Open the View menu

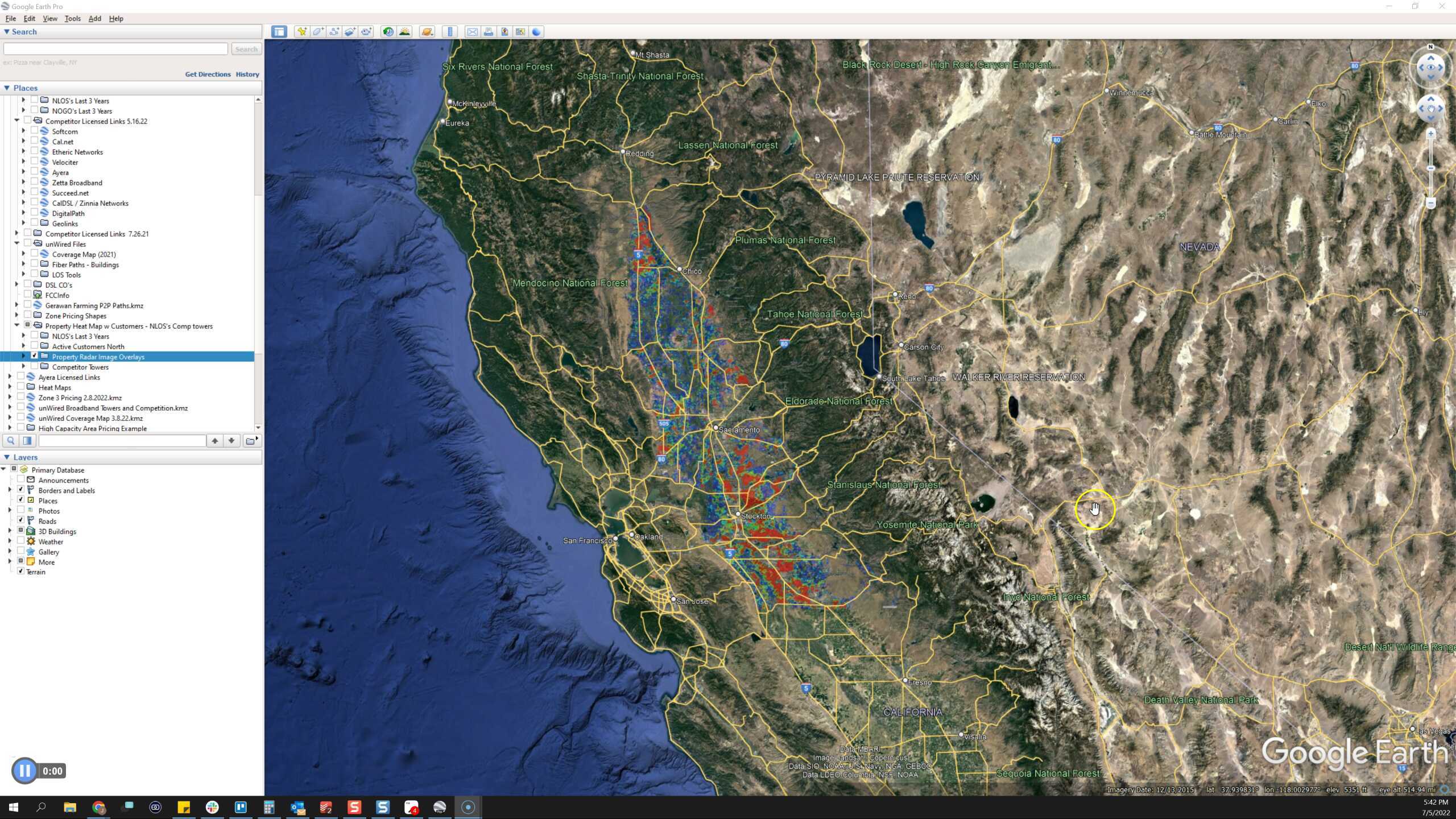coord(50,18)
